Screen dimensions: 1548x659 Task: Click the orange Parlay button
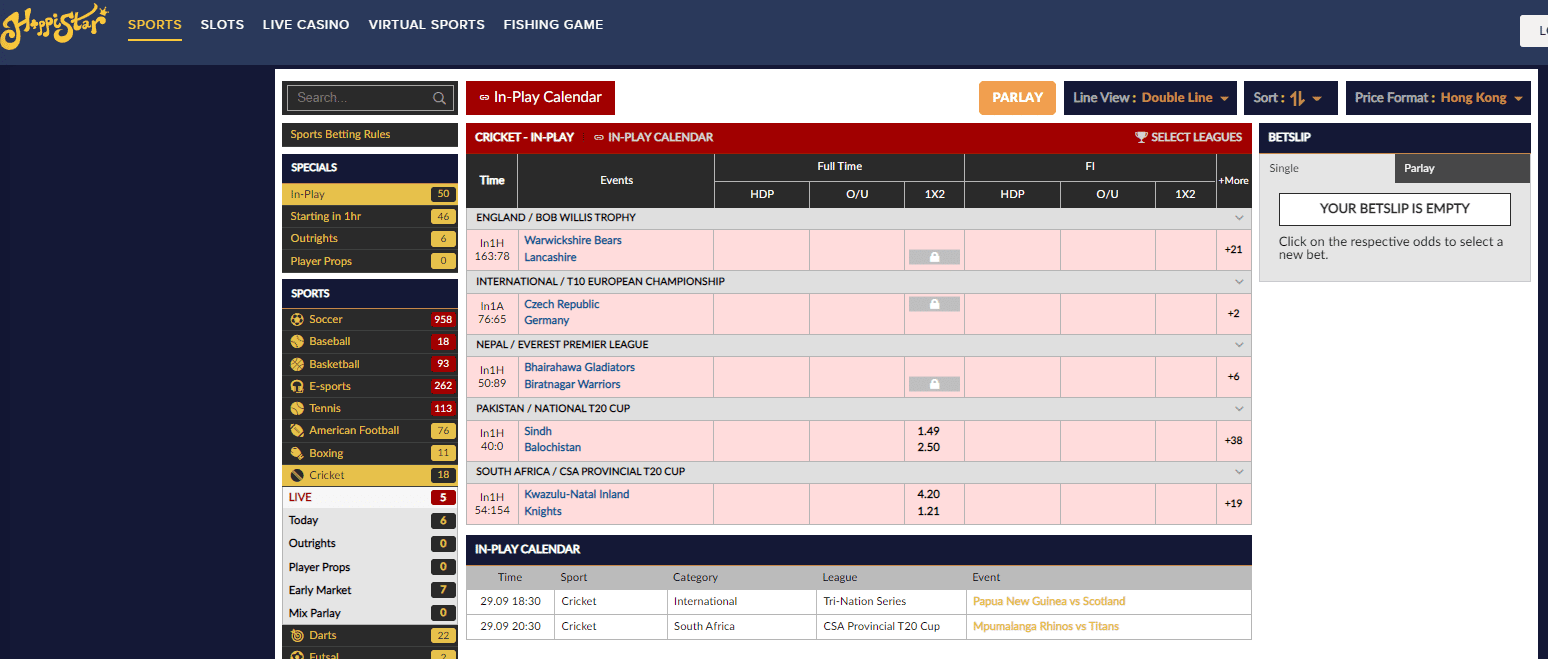(1017, 98)
